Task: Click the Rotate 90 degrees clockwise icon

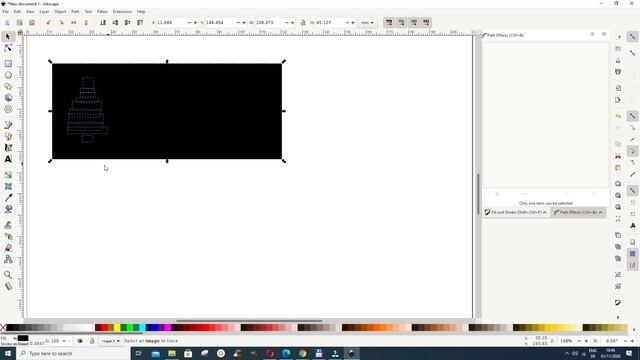Action: tap(61, 22)
